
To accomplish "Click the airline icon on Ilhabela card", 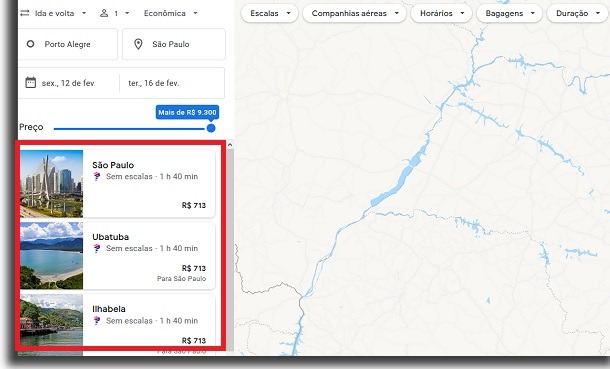I will click(97, 321).
